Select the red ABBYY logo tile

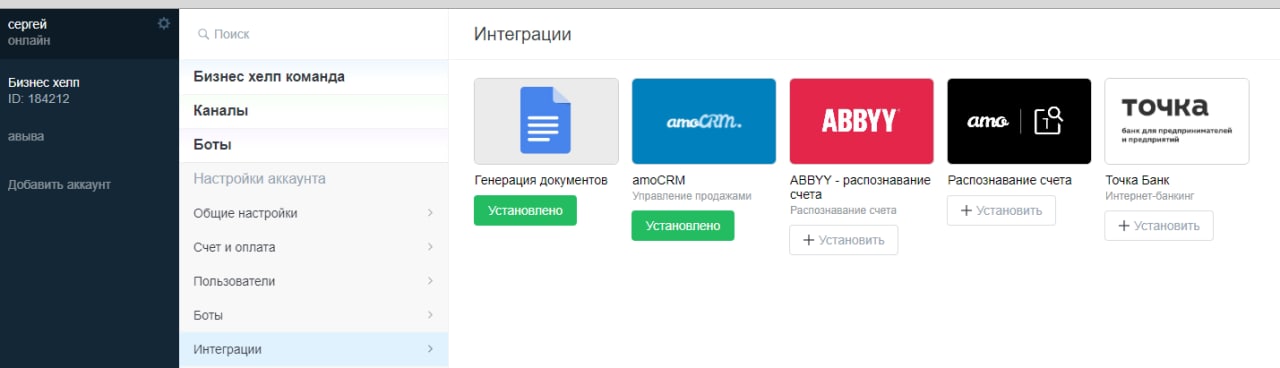click(861, 121)
